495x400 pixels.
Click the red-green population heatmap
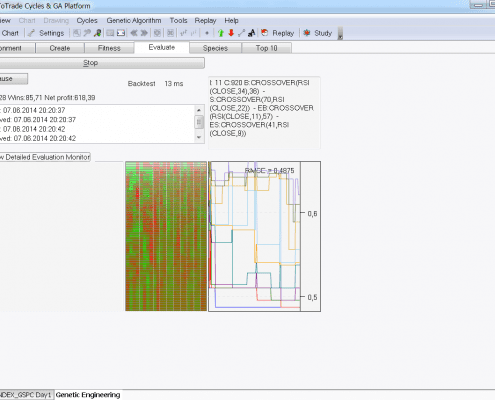click(x=166, y=236)
